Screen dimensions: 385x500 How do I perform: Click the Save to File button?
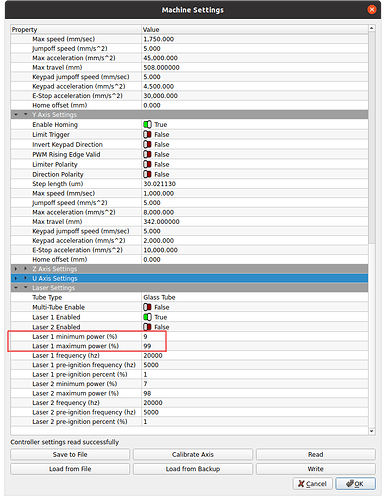70,454
